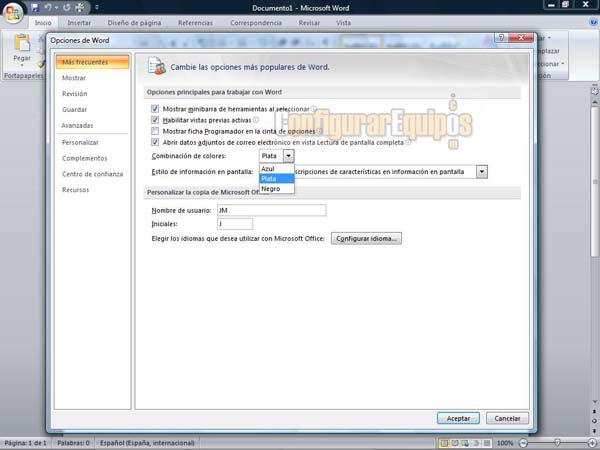Enable Mostrar ficha Programador checkbox
Image resolution: width=600 pixels, height=450 pixels.
tap(155, 131)
